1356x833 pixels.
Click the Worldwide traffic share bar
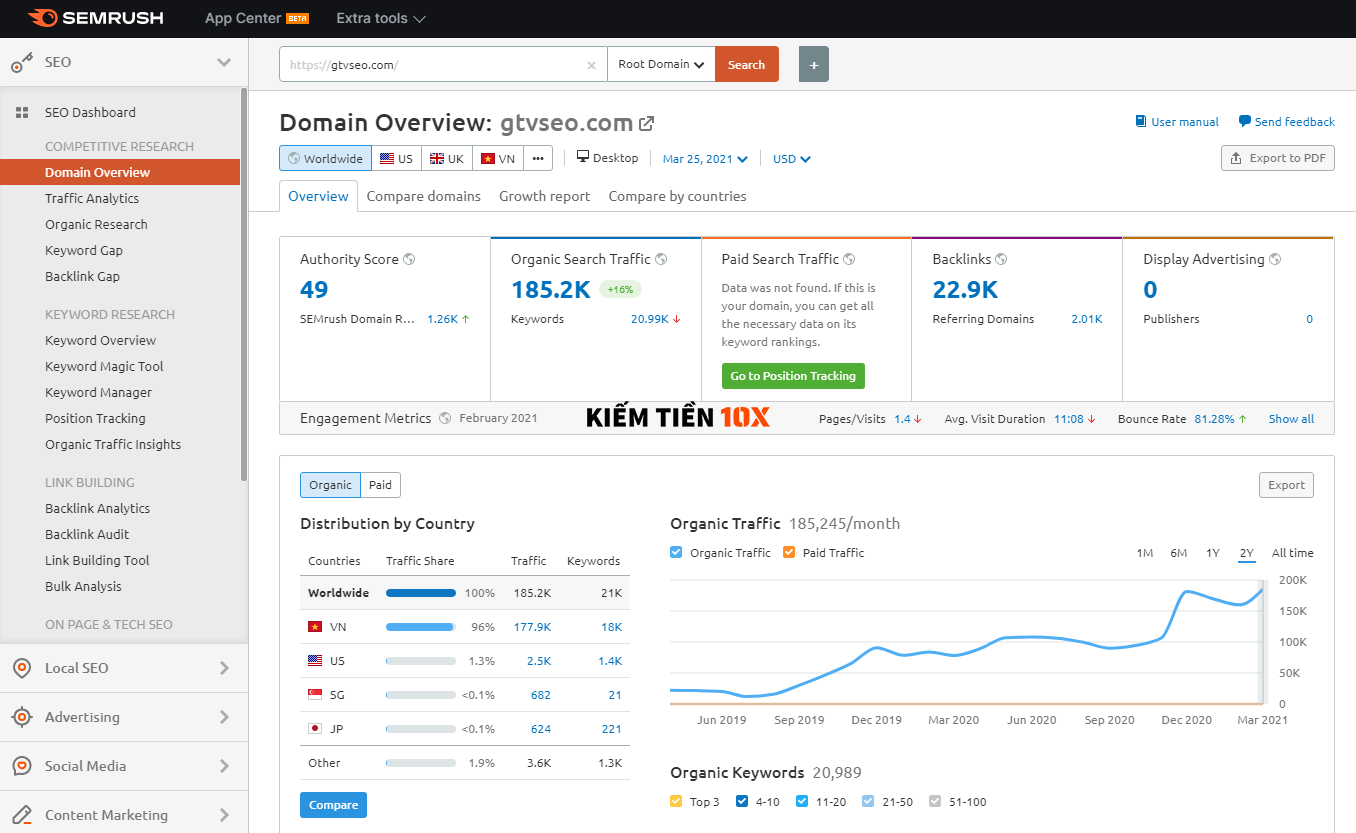click(x=421, y=593)
